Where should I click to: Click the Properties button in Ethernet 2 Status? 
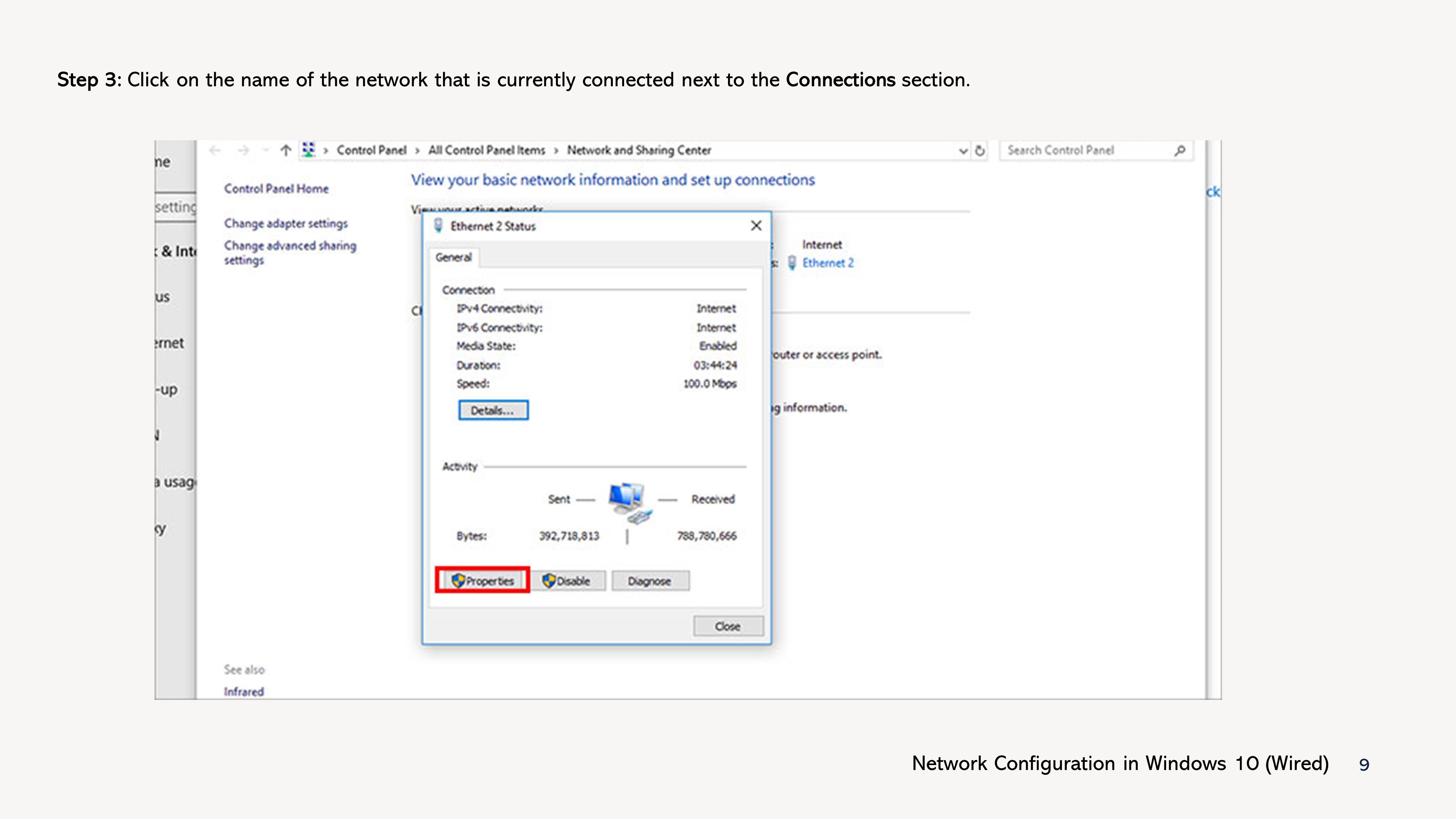482,580
